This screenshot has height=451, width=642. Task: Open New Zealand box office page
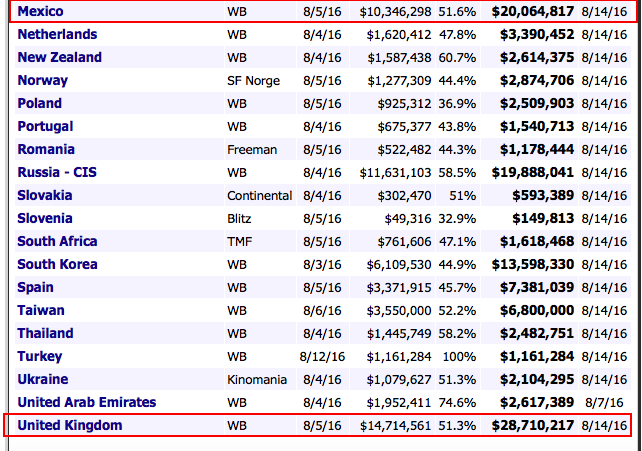[x=59, y=57]
